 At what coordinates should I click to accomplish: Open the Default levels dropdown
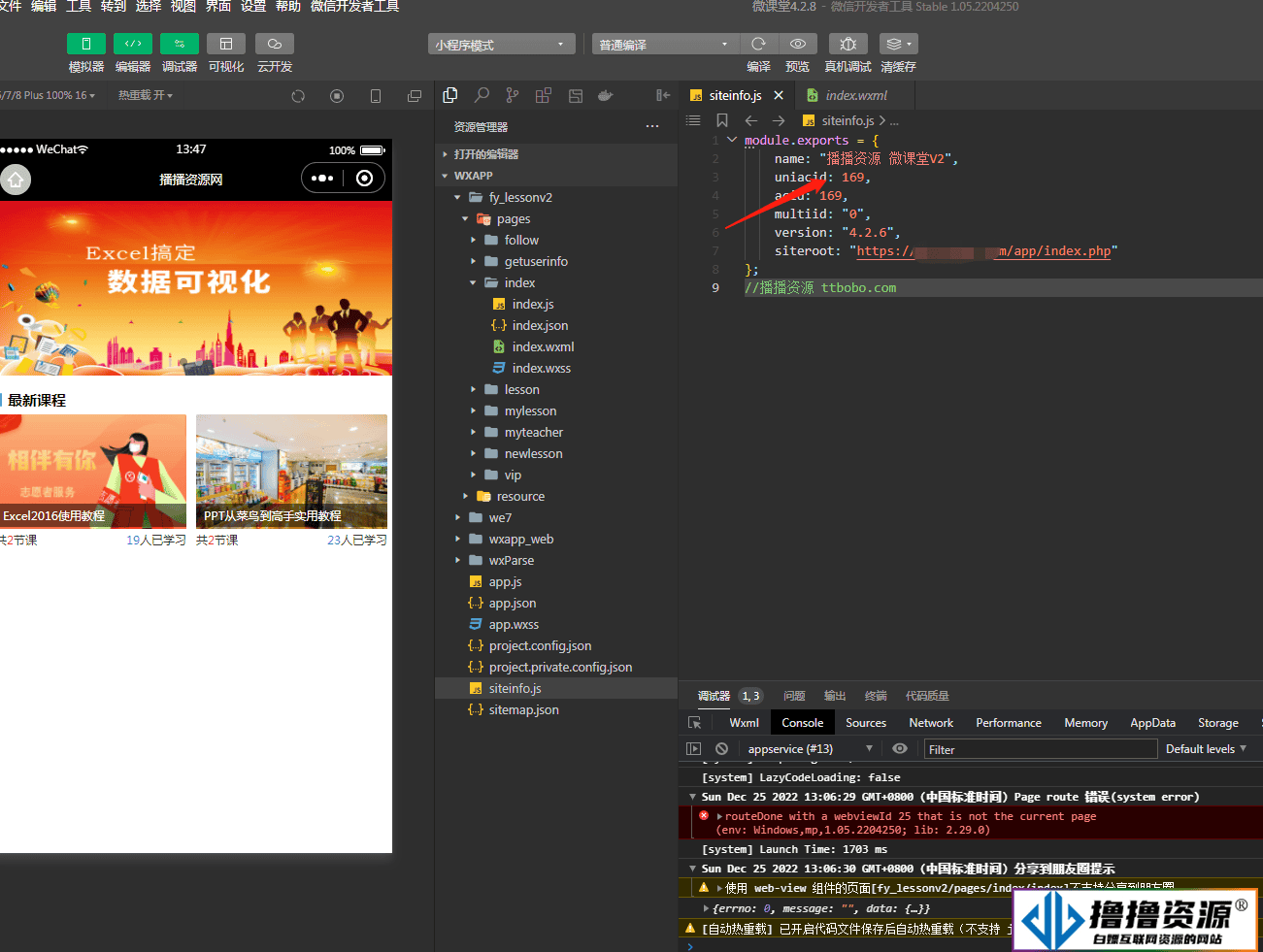pyautogui.click(x=1206, y=749)
